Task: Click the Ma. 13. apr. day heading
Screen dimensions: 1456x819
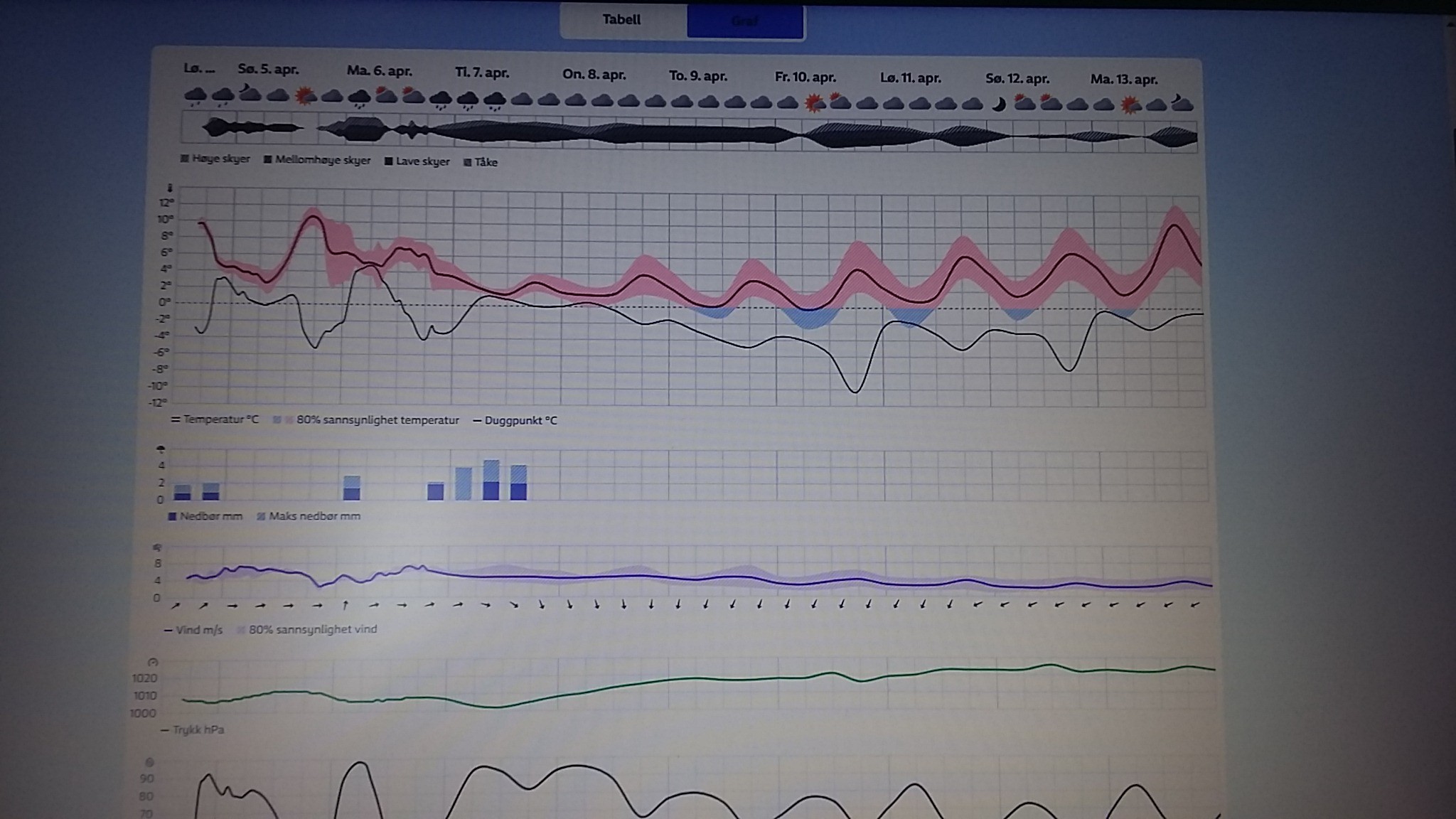Action: (1124, 79)
